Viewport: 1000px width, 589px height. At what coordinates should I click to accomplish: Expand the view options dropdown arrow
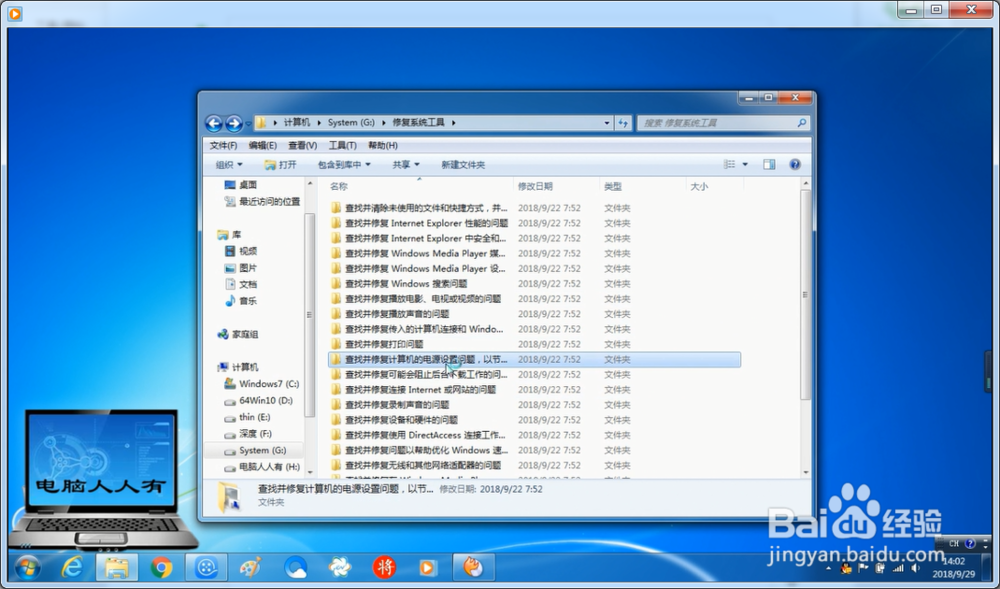745,164
